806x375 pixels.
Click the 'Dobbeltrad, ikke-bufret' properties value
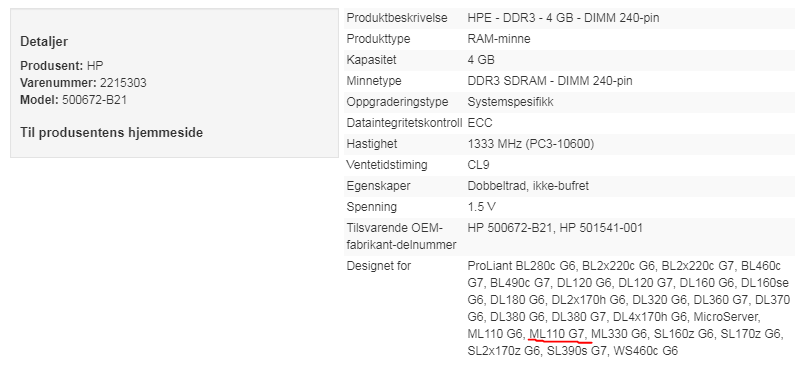point(528,186)
